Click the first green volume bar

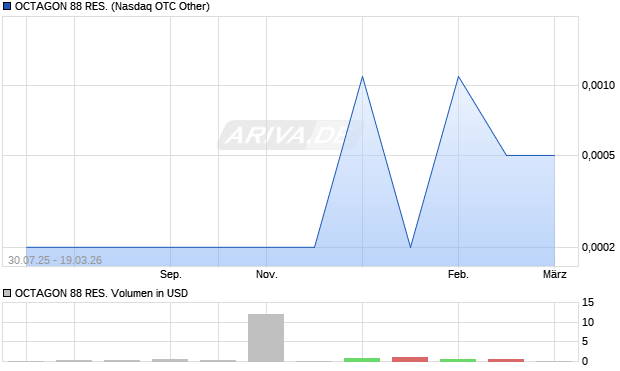coord(362,360)
